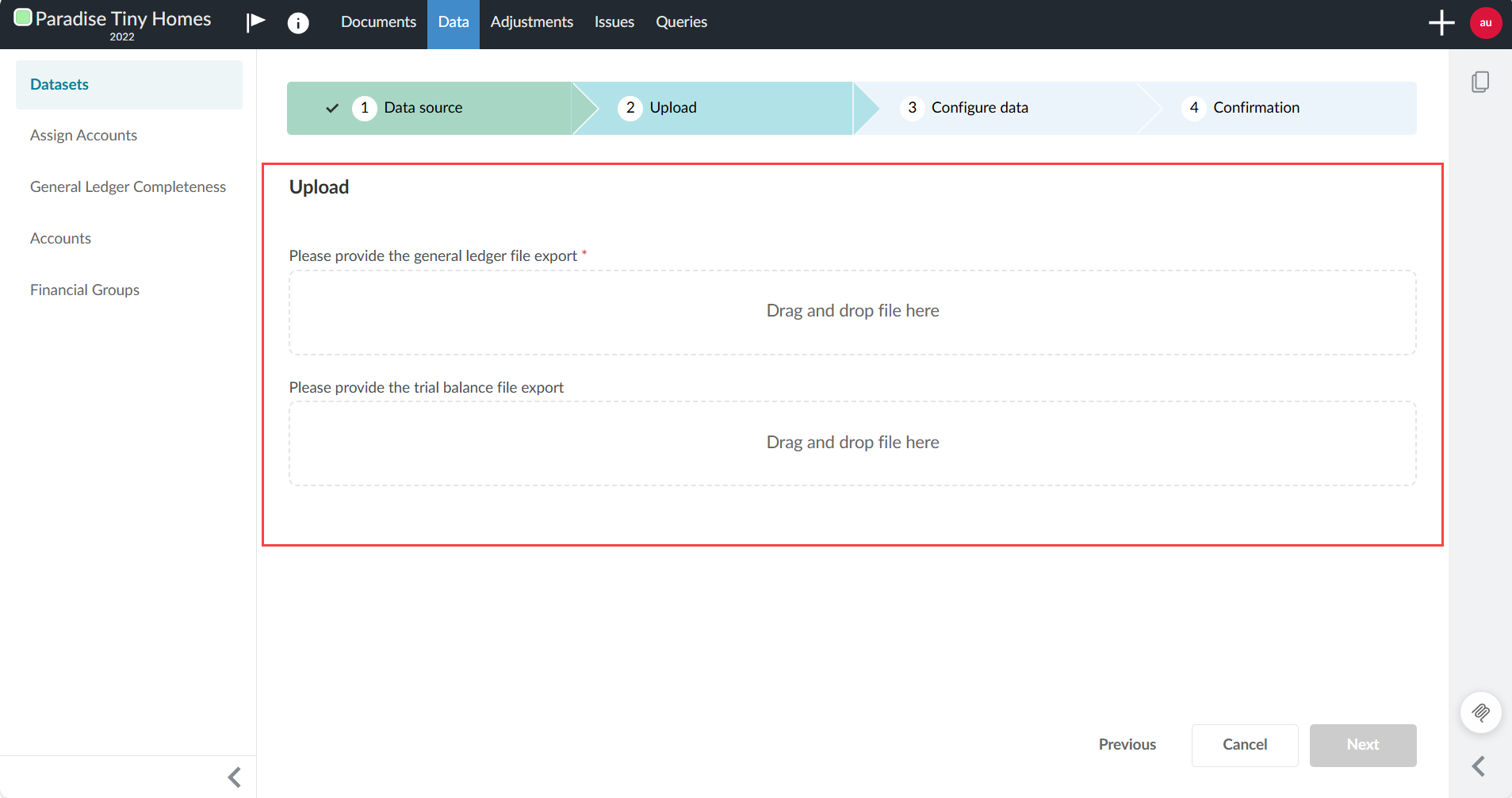Switch to the Adjustments tab

[531, 22]
